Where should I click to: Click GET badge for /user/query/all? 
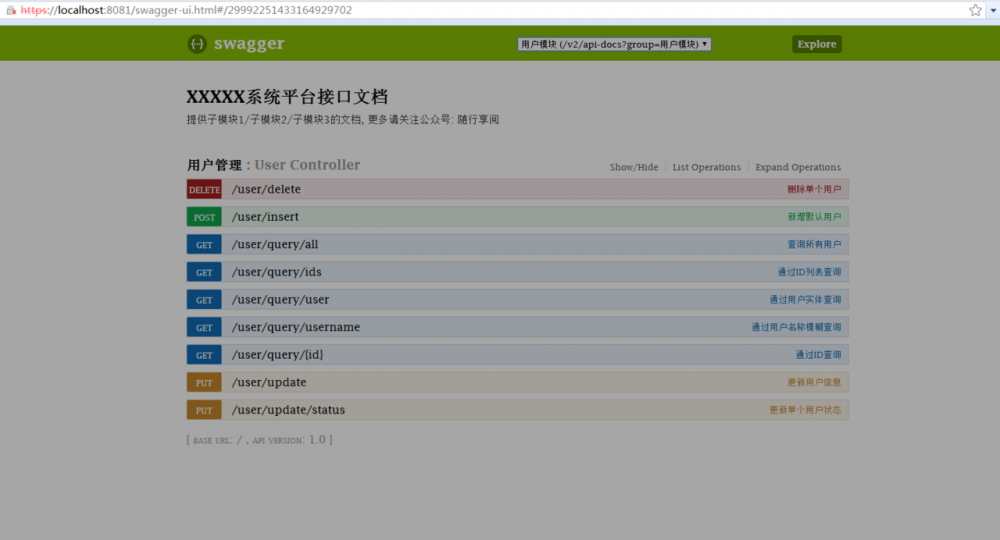[204, 245]
